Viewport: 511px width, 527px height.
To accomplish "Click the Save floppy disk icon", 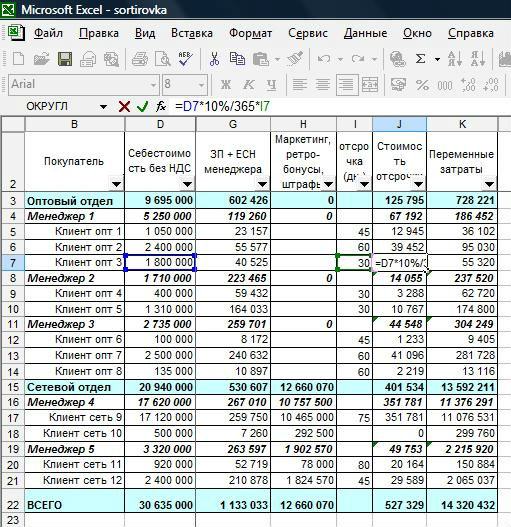I will (65, 59).
